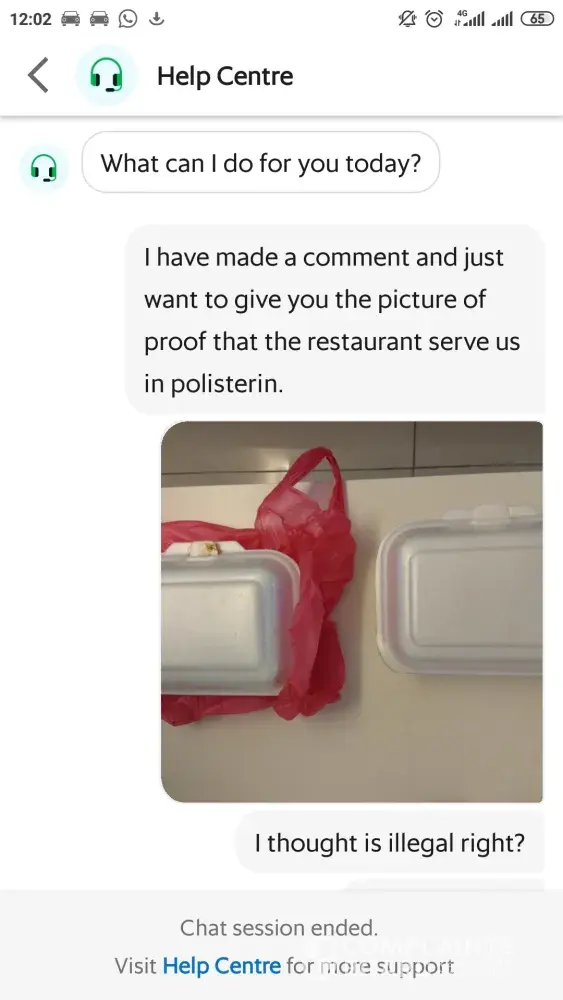
Task: Tap the 'What can I do for you today?' bubble
Action: (x=261, y=163)
